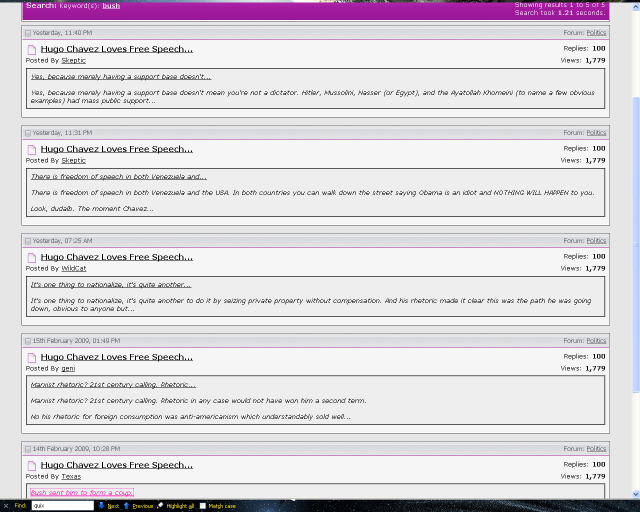Open Politics forum link in 07:25 AM result
Screen dimensions: 640x512
596,240
